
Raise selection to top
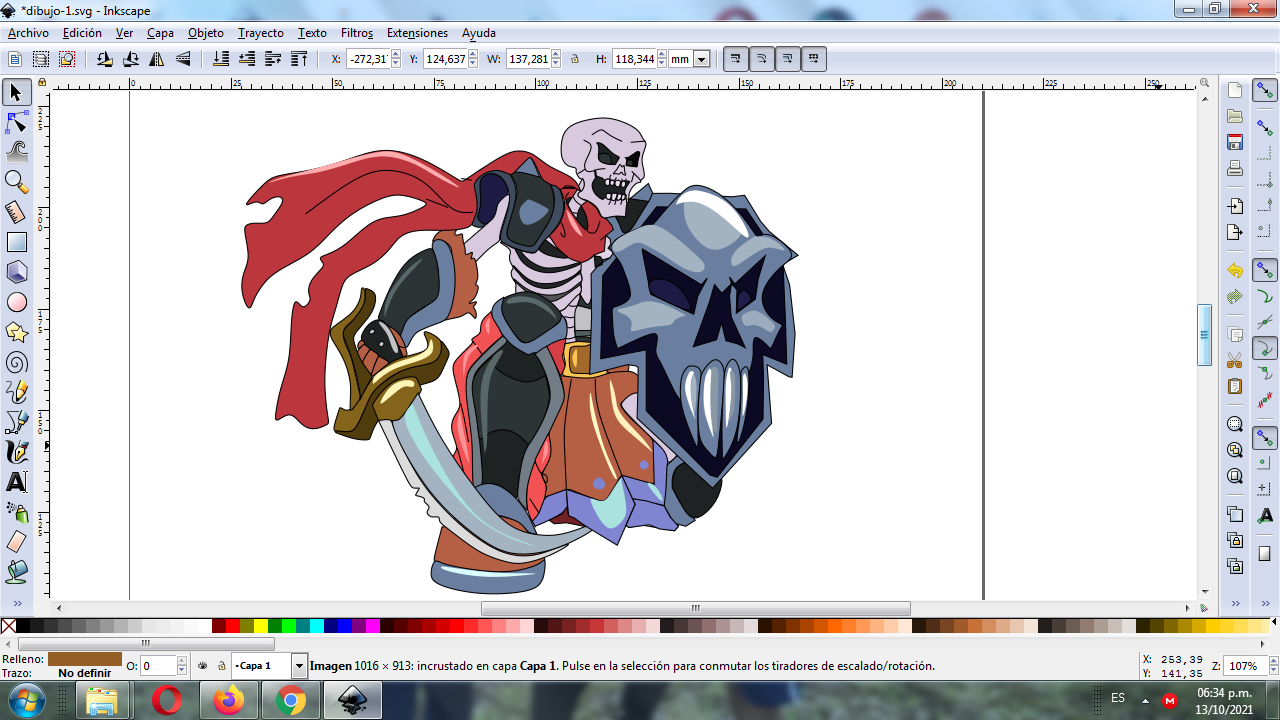pyautogui.click(x=299, y=59)
